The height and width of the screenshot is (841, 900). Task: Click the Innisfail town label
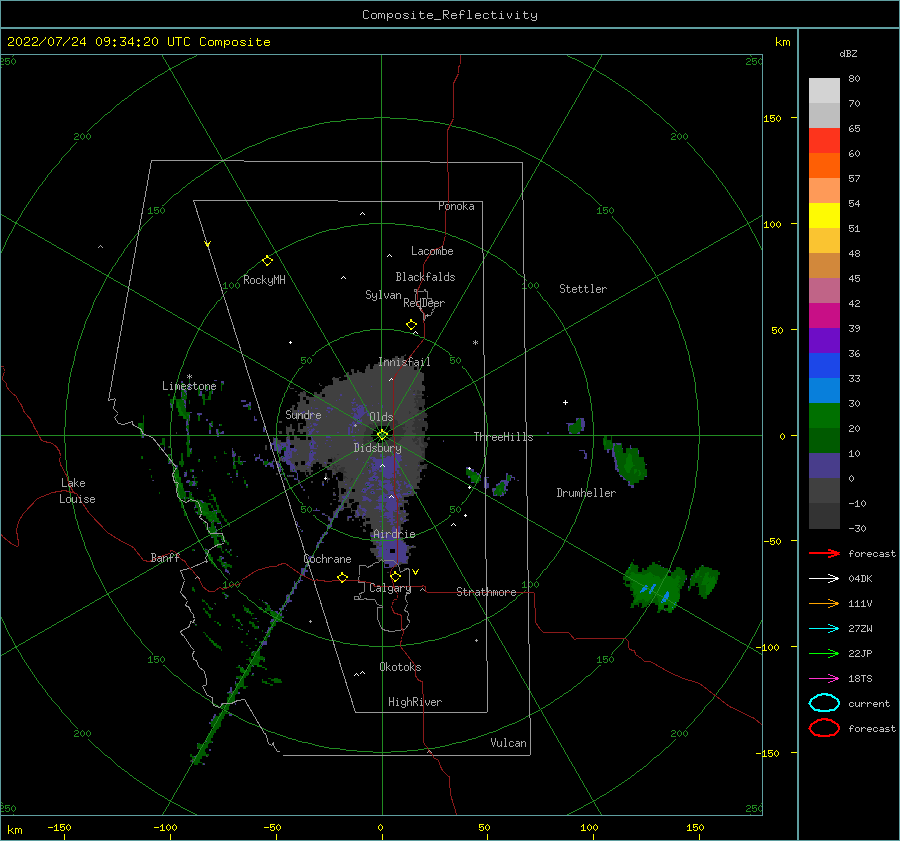coord(404,362)
